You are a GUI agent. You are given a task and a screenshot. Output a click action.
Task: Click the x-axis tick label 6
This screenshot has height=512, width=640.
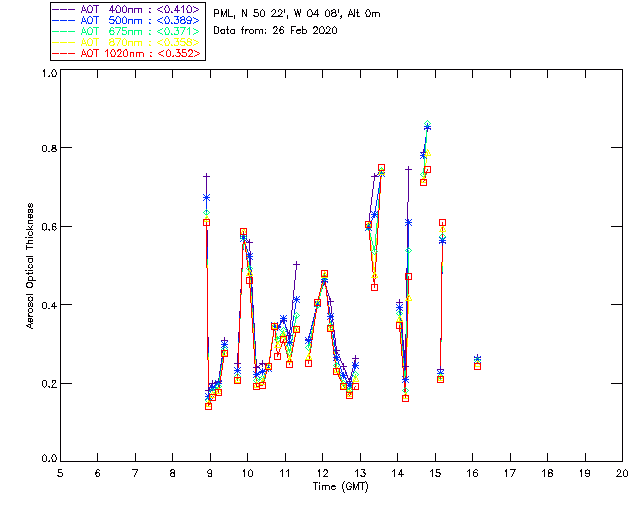tap(98, 473)
